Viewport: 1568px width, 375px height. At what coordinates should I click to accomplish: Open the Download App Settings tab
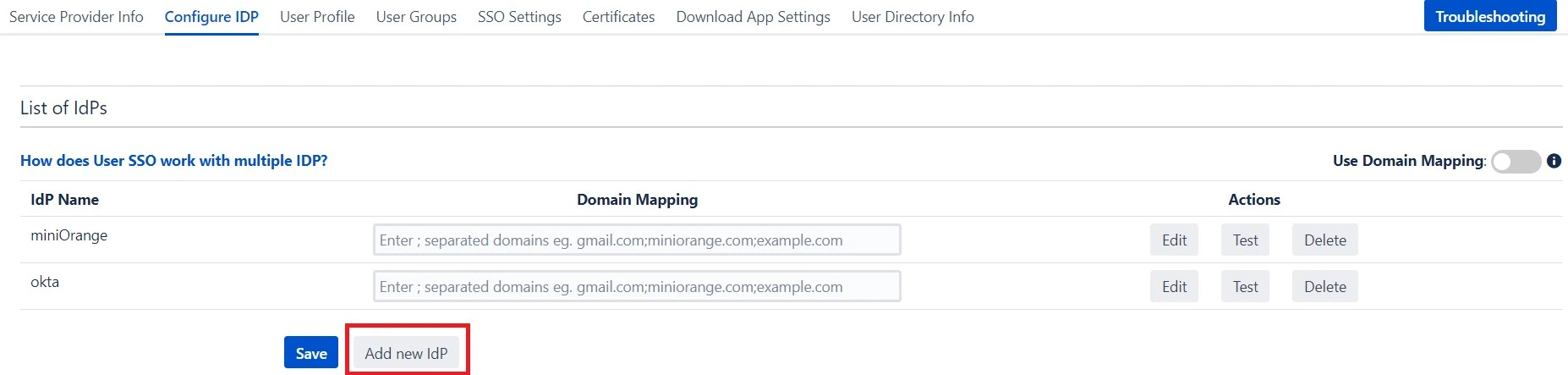pos(753,17)
